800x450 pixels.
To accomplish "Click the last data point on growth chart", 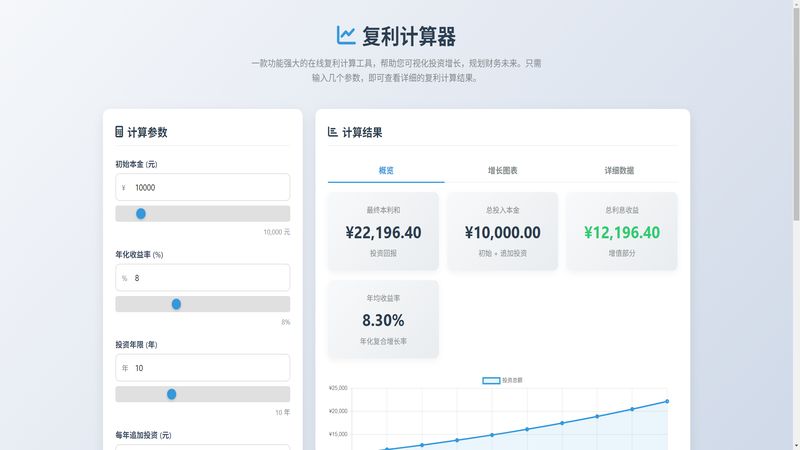I will [x=667, y=401].
